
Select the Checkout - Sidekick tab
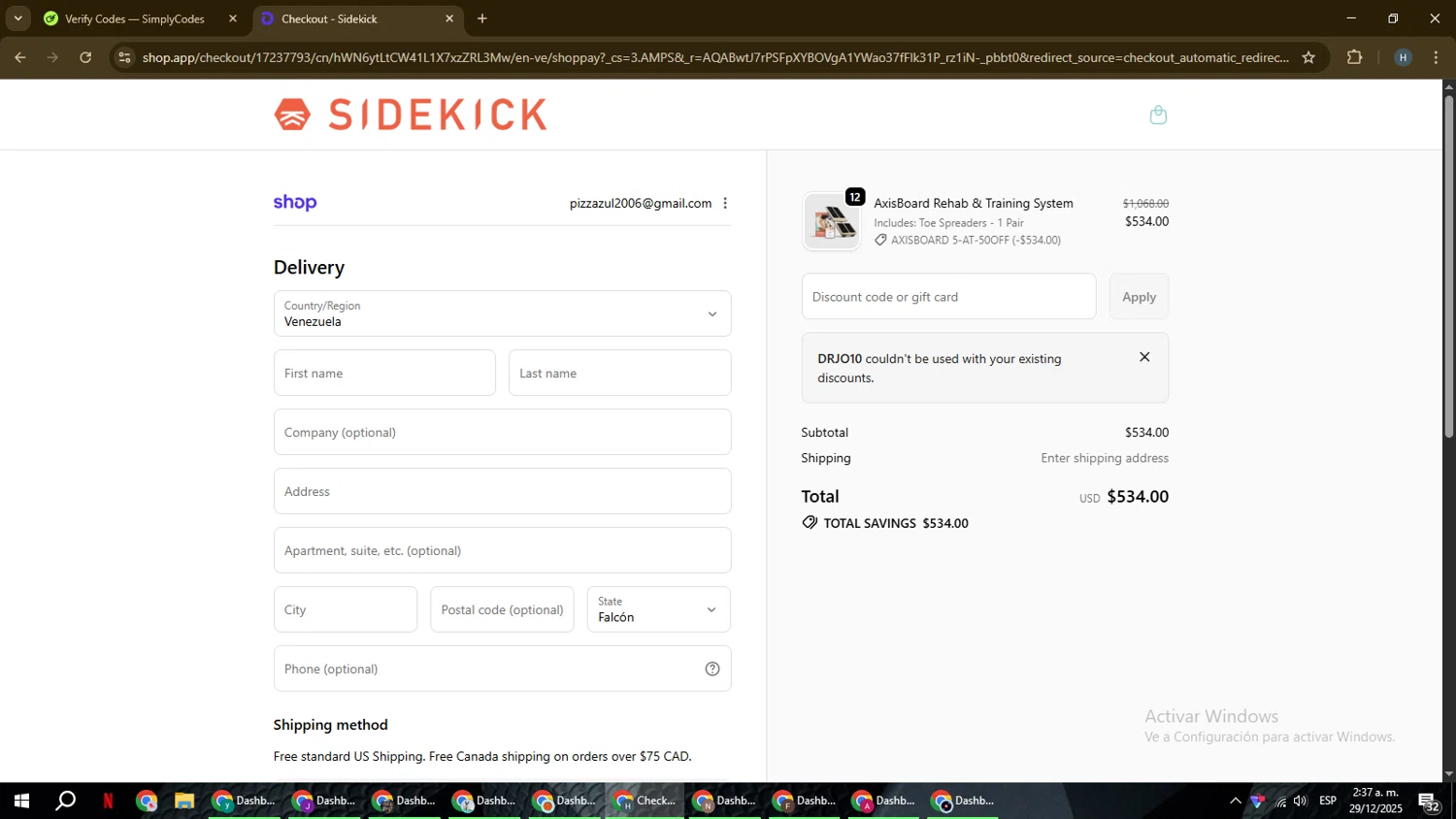click(x=329, y=18)
